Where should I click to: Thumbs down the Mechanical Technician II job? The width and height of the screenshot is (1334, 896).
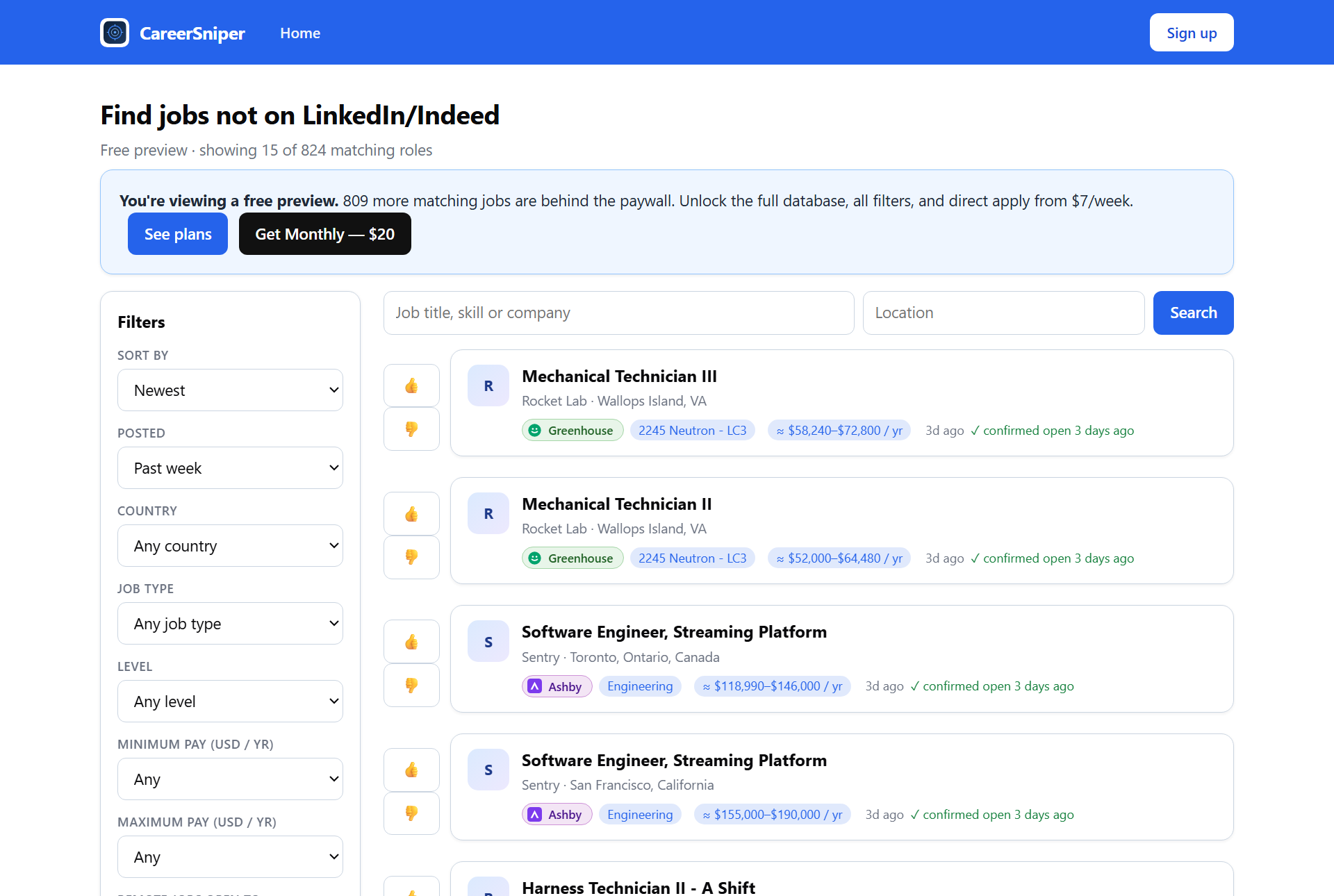(411, 557)
